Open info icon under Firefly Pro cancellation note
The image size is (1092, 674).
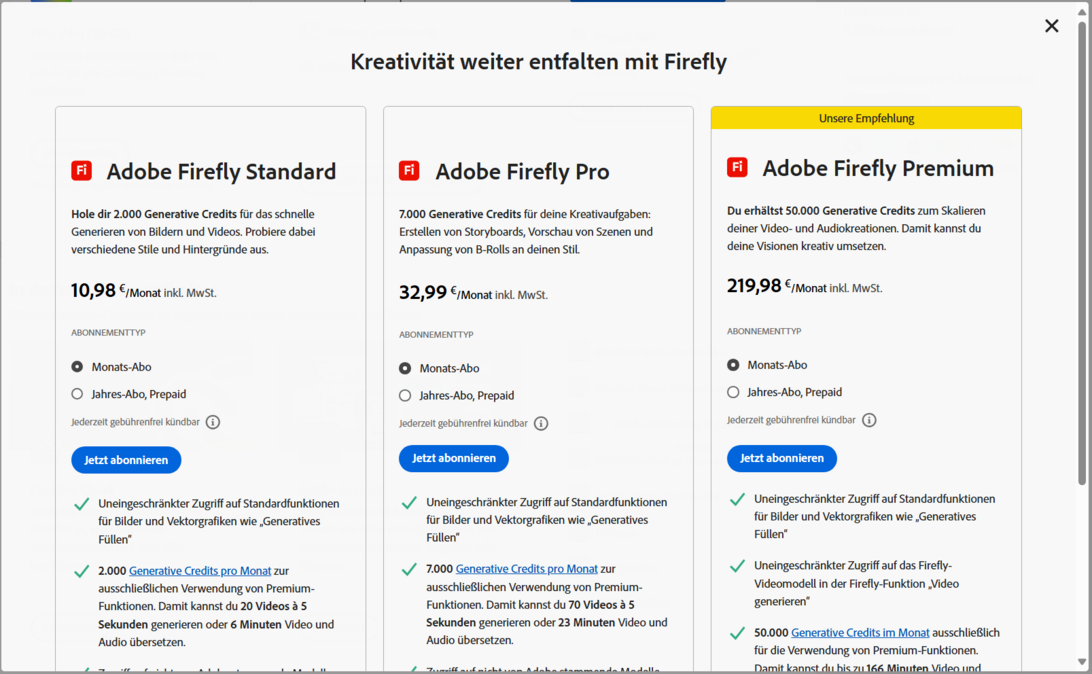(541, 423)
